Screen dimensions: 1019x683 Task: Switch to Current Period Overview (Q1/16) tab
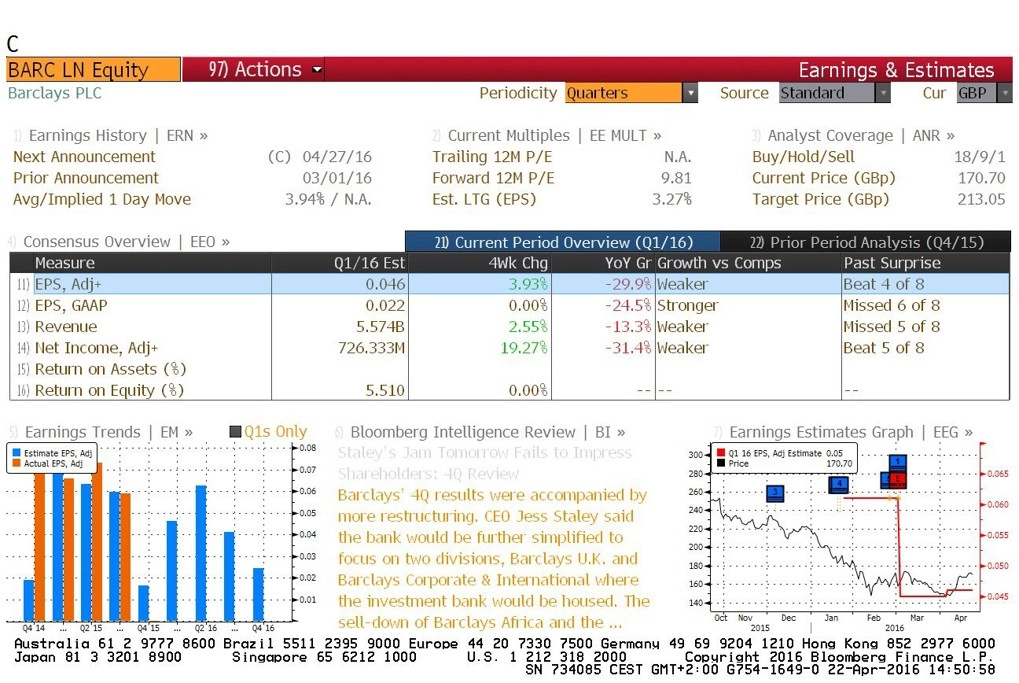click(563, 242)
